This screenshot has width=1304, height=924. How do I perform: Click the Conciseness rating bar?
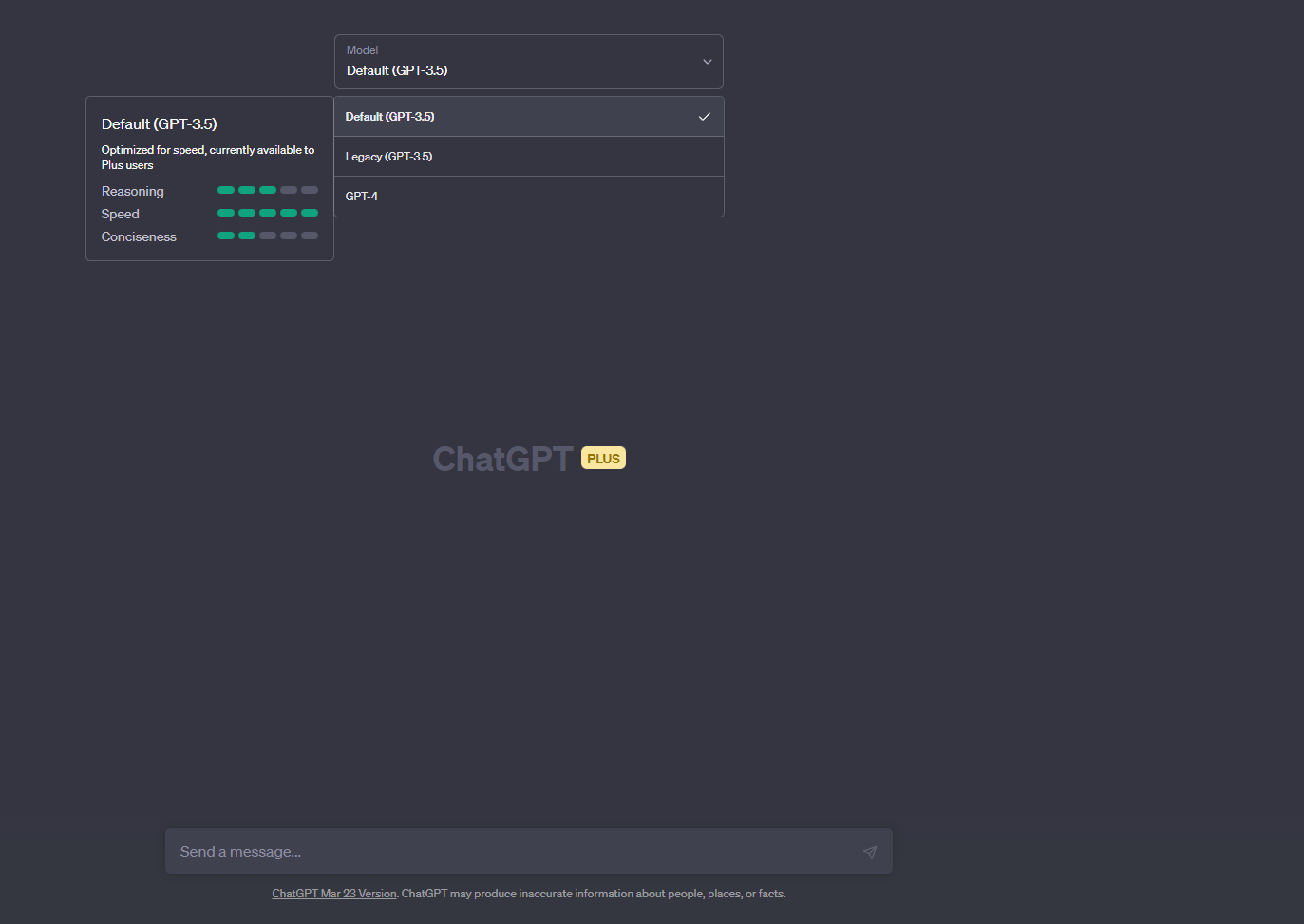click(x=268, y=236)
